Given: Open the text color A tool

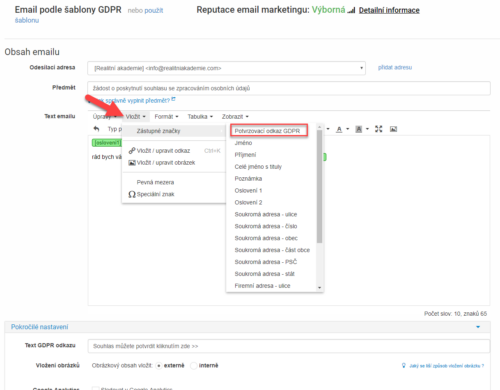Looking at the screenshot, I should [x=339, y=129].
